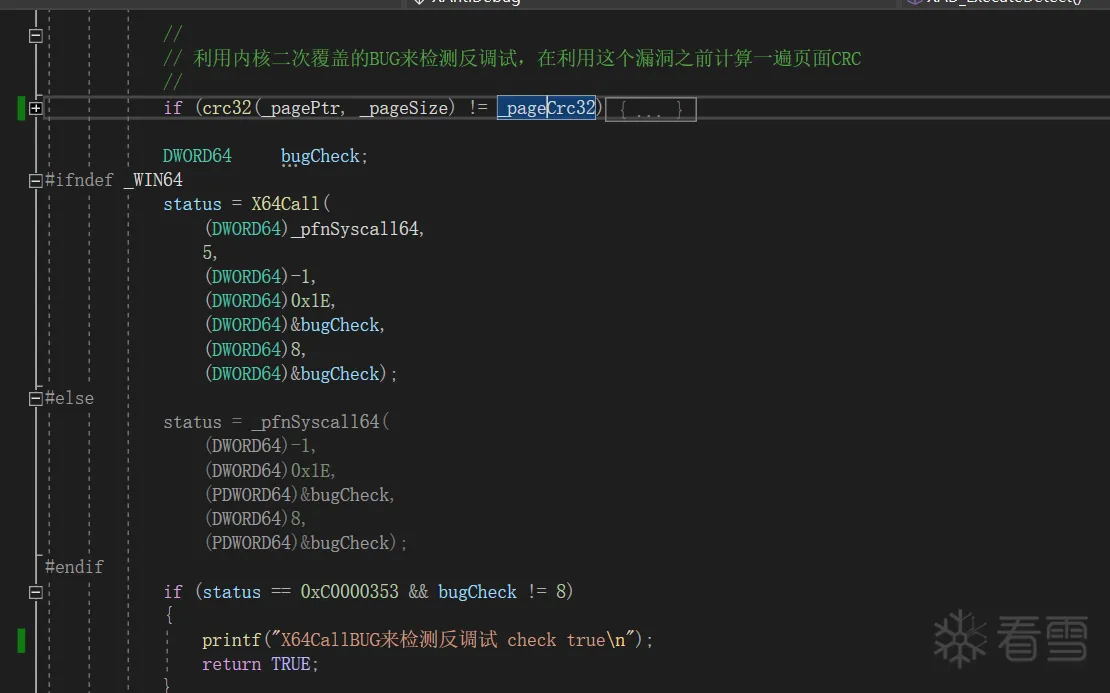The width and height of the screenshot is (1110, 693).
Task: Click the Chinese comment mentioning BUG and CRC
Action: [x=512, y=59]
